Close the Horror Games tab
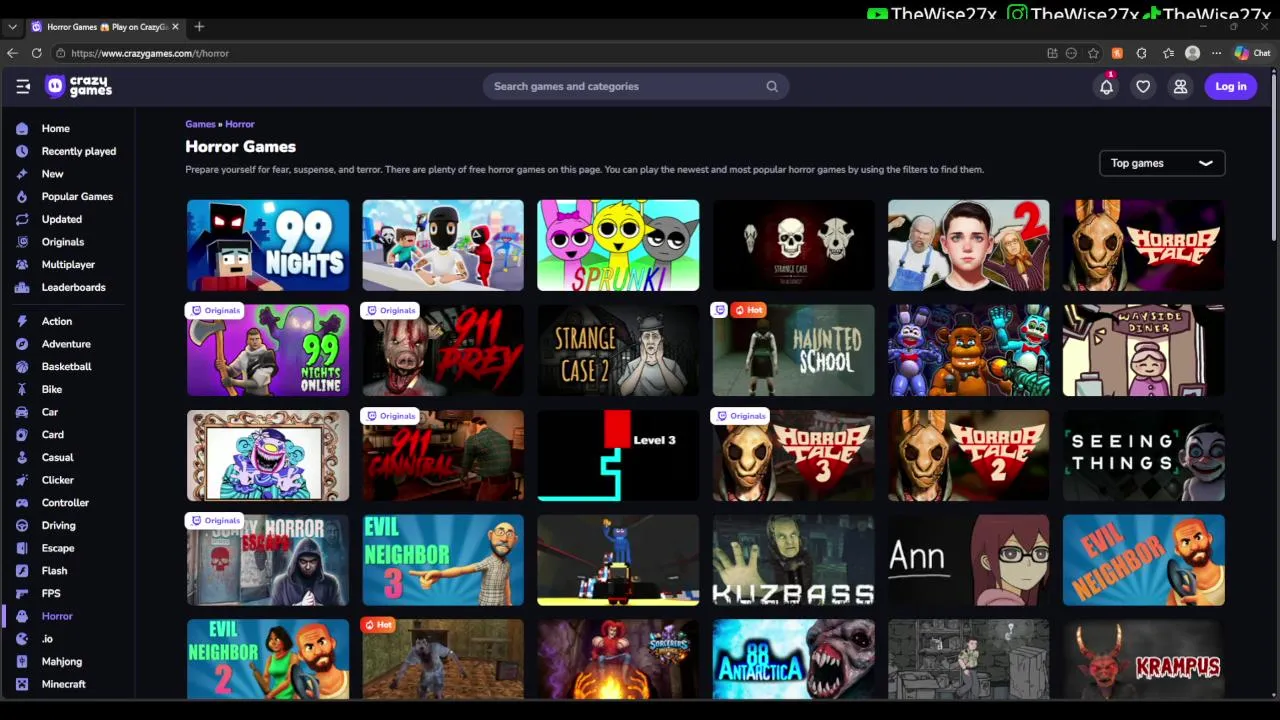 point(176,27)
